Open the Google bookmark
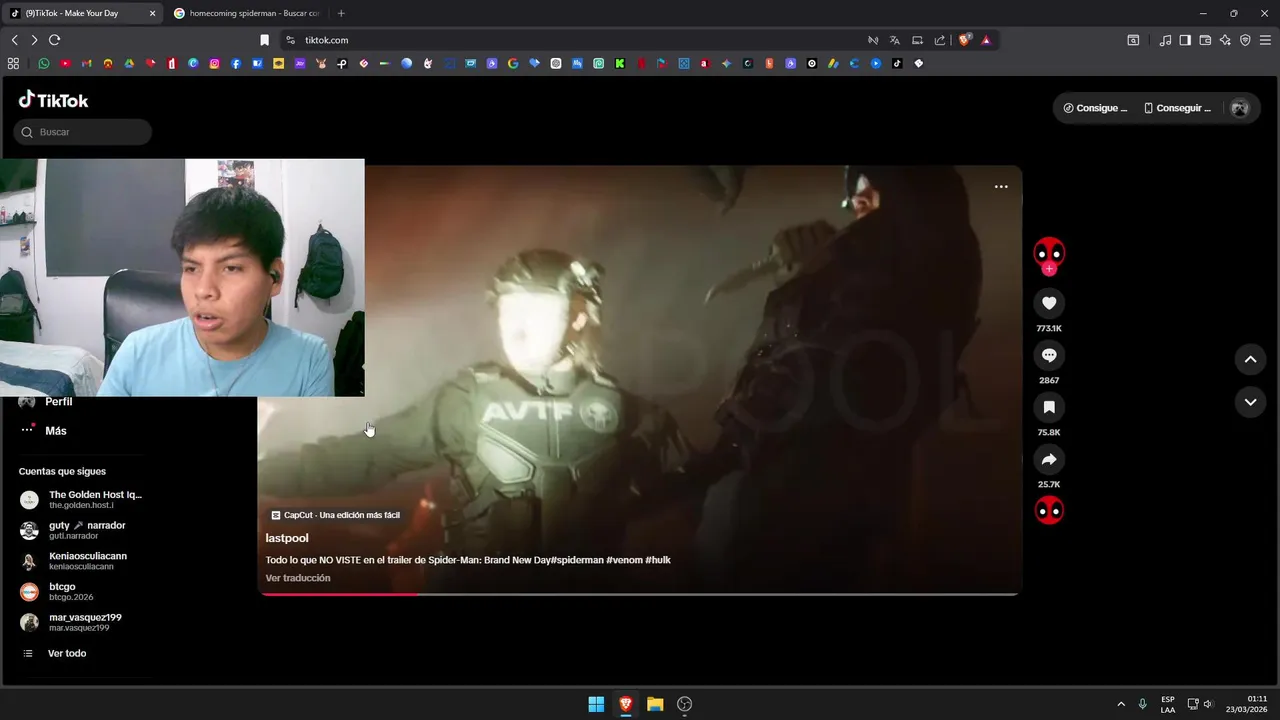 click(x=513, y=63)
